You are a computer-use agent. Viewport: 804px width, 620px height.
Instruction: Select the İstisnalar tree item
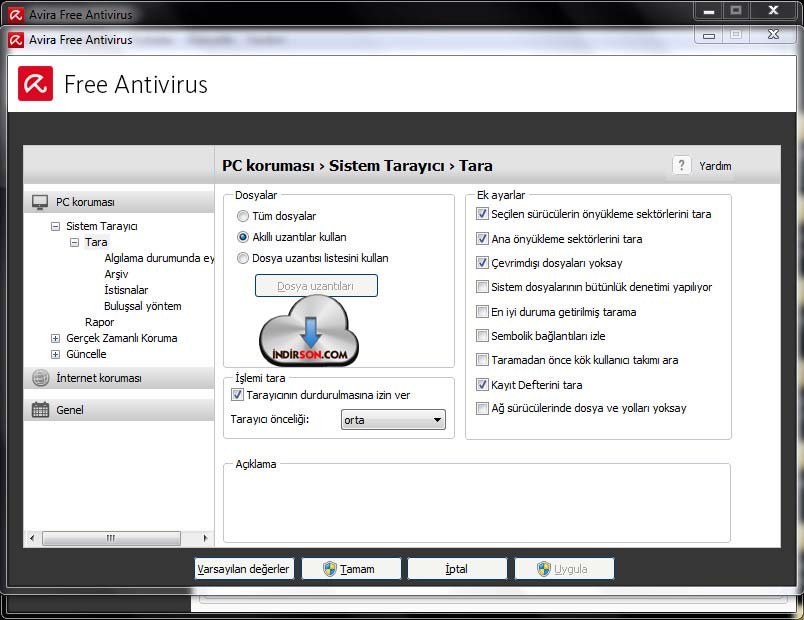(126, 290)
